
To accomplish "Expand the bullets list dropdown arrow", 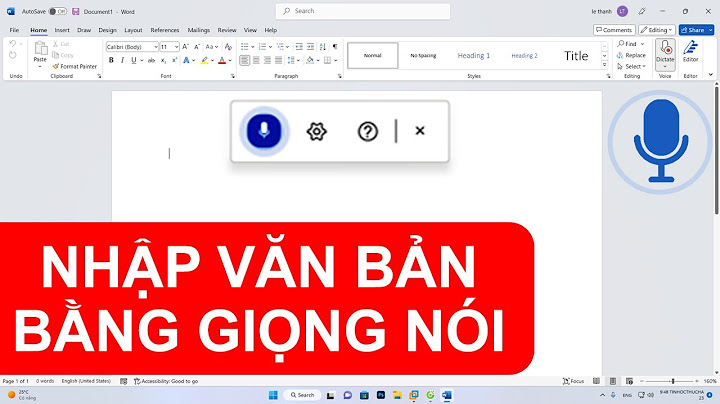I will 253,47.
